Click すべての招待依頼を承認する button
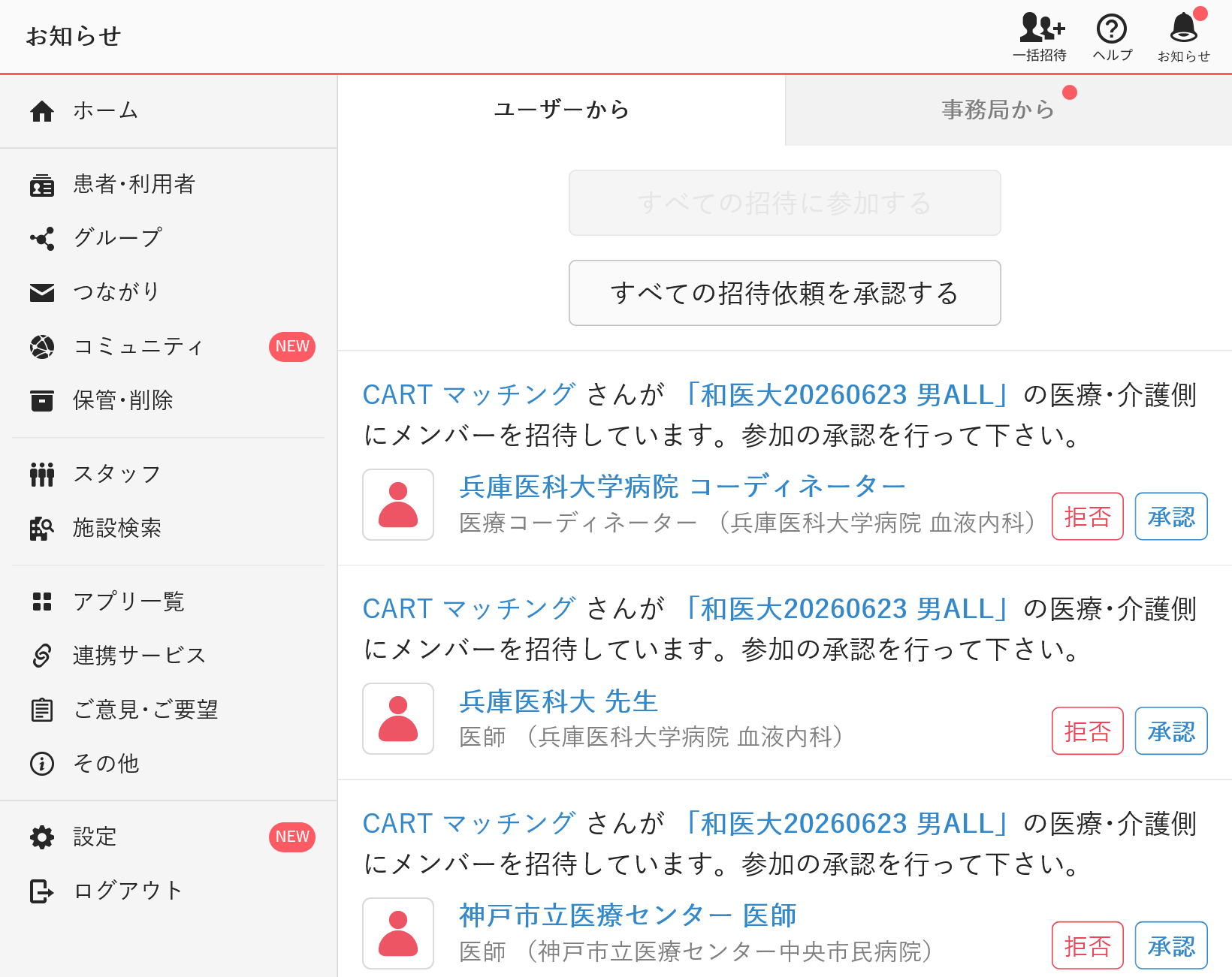This screenshot has height=977, width=1232. [785, 293]
